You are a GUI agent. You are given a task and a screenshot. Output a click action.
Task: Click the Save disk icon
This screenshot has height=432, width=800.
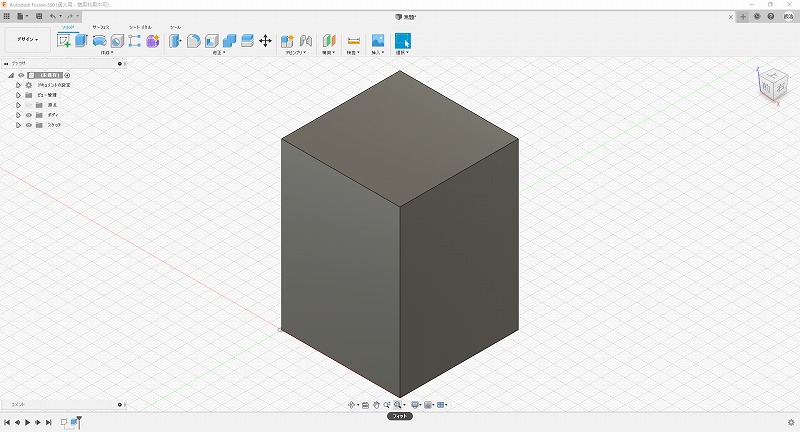(x=38, y=17)
